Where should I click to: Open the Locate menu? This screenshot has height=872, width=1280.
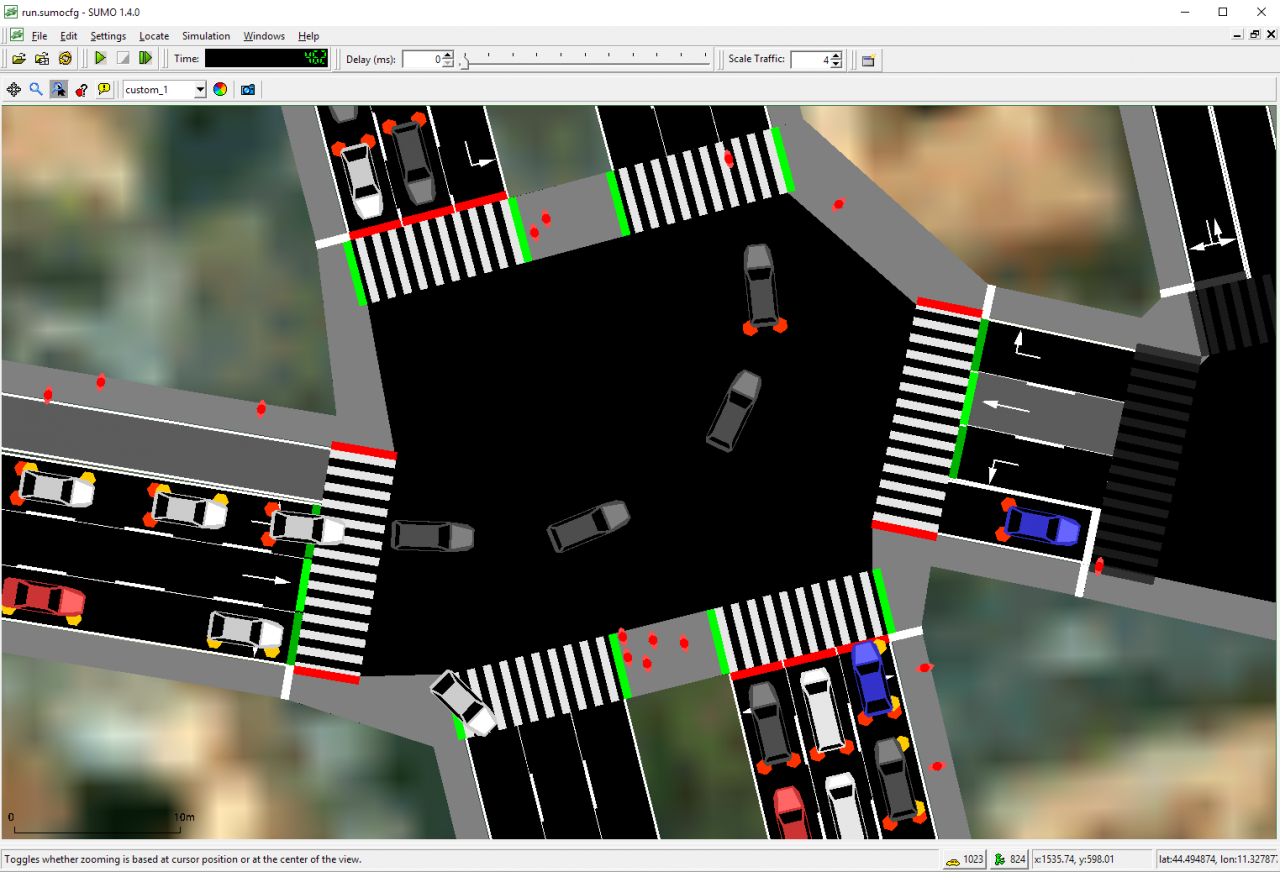tap(154, 36)
